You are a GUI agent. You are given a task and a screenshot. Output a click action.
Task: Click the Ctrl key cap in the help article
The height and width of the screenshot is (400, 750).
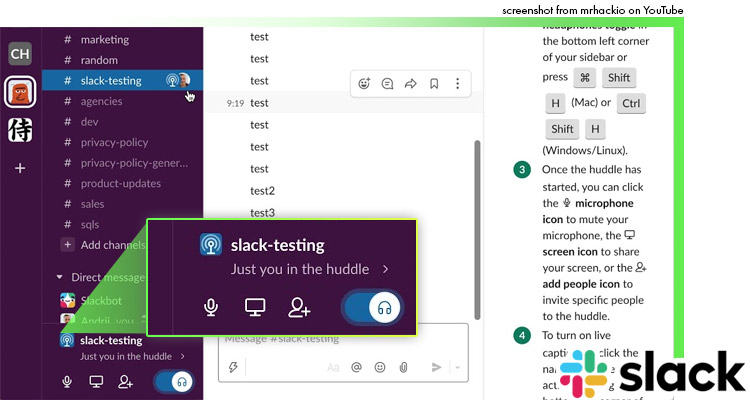point(631,103)
